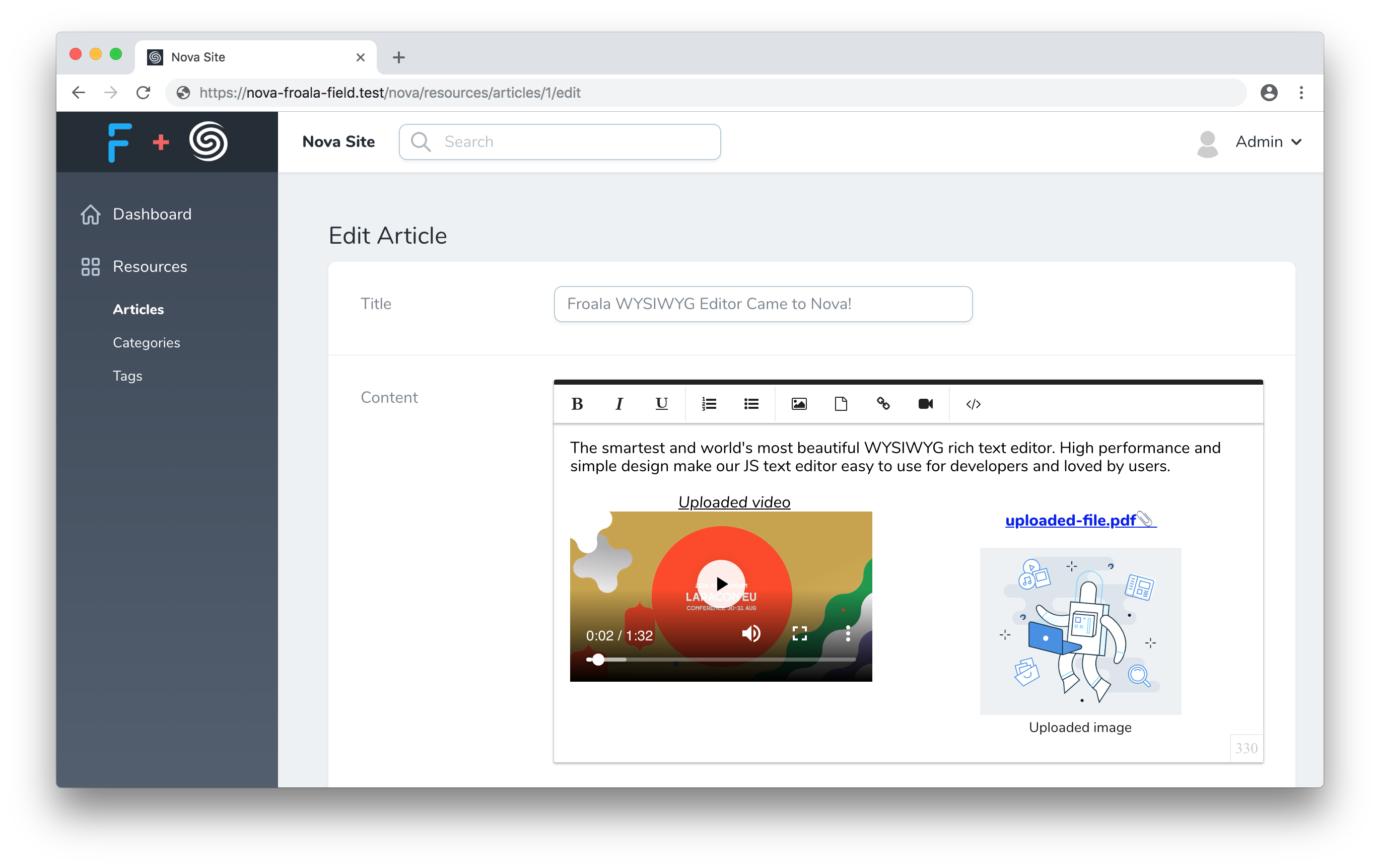Toggle bold formatting in editor toolbar
1380x868 pixels.
point(577,404)
